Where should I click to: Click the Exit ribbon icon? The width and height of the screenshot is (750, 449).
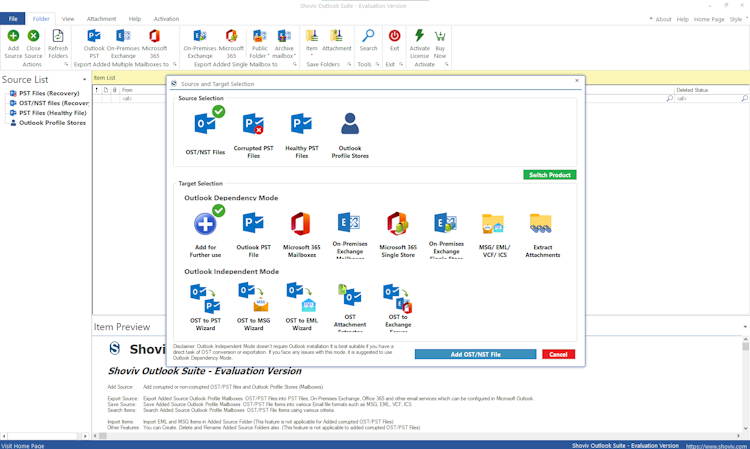point(394,41)
